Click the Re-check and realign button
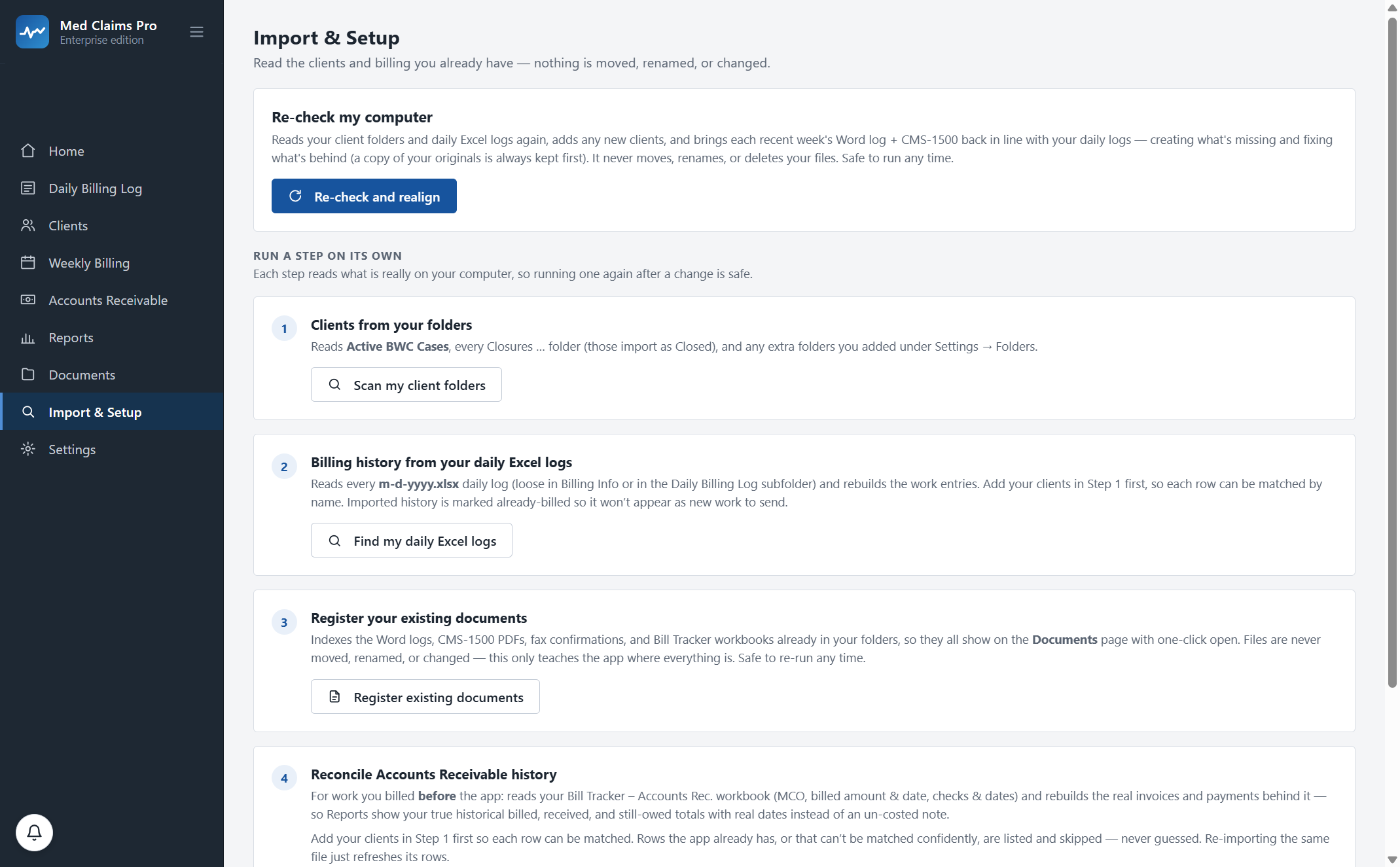 [x=364, y=196]
